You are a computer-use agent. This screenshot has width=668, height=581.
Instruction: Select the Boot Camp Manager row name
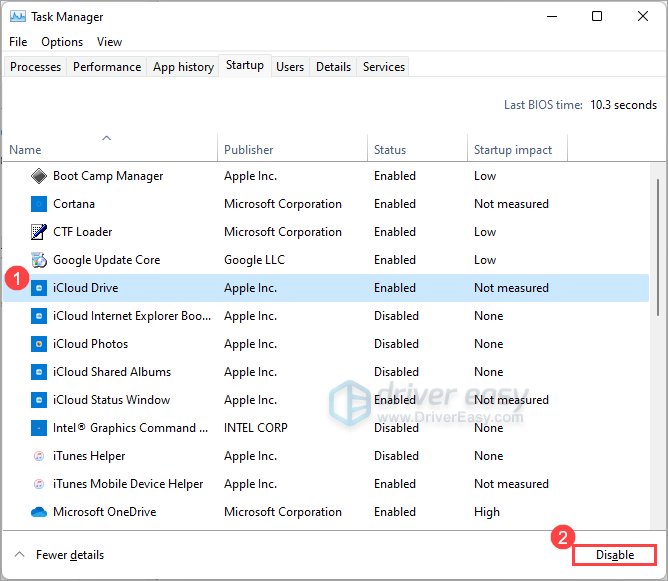tap(108, 176)
